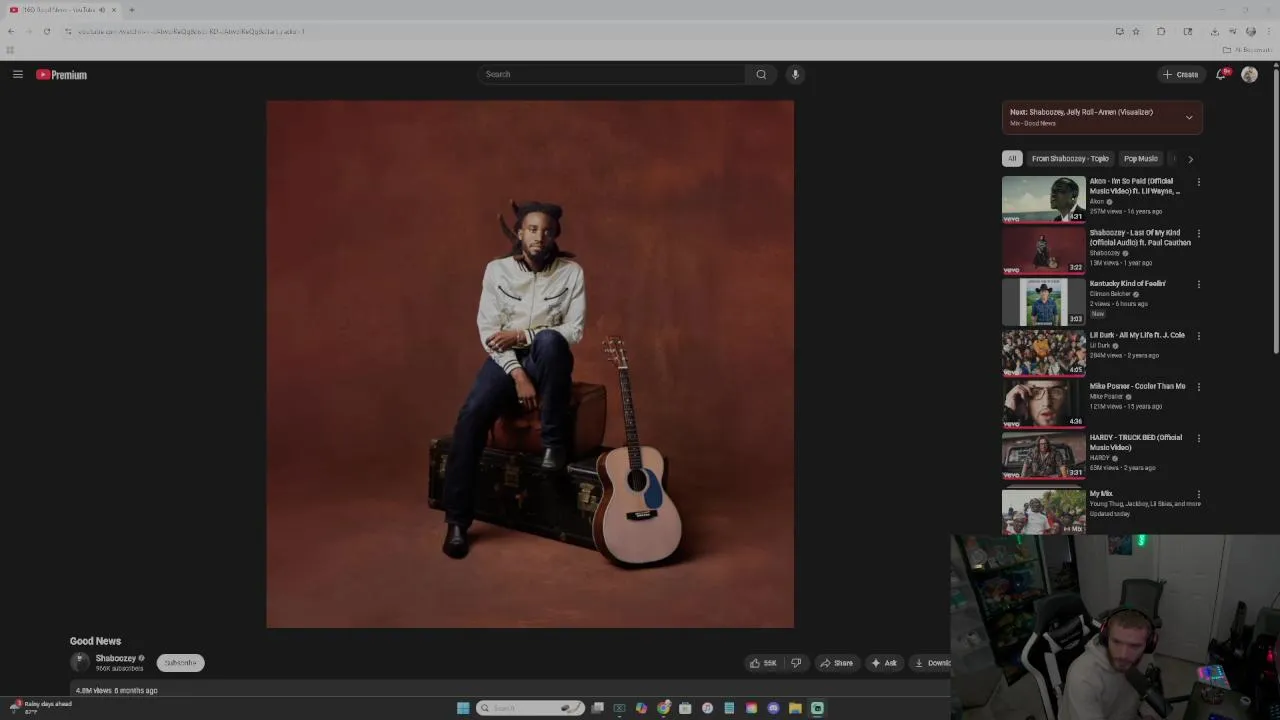Image resolution: width=1280 pixels, height=720 pixels.
Task: Open the account avatar menu
Action: (x=1249, y=74)
